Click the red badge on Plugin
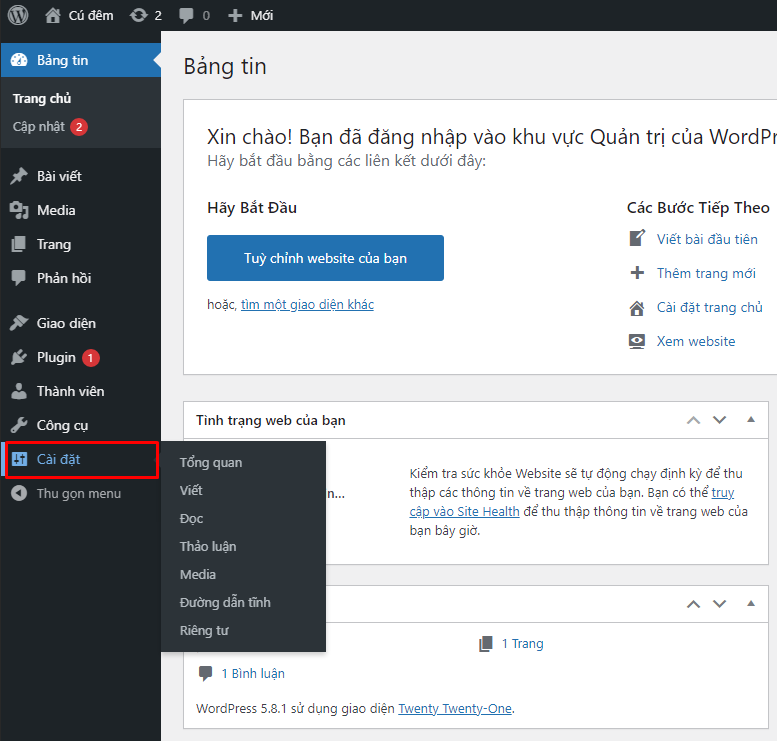Screen dimensions: 777x741 pyautogui.click(x=91, y=358)
